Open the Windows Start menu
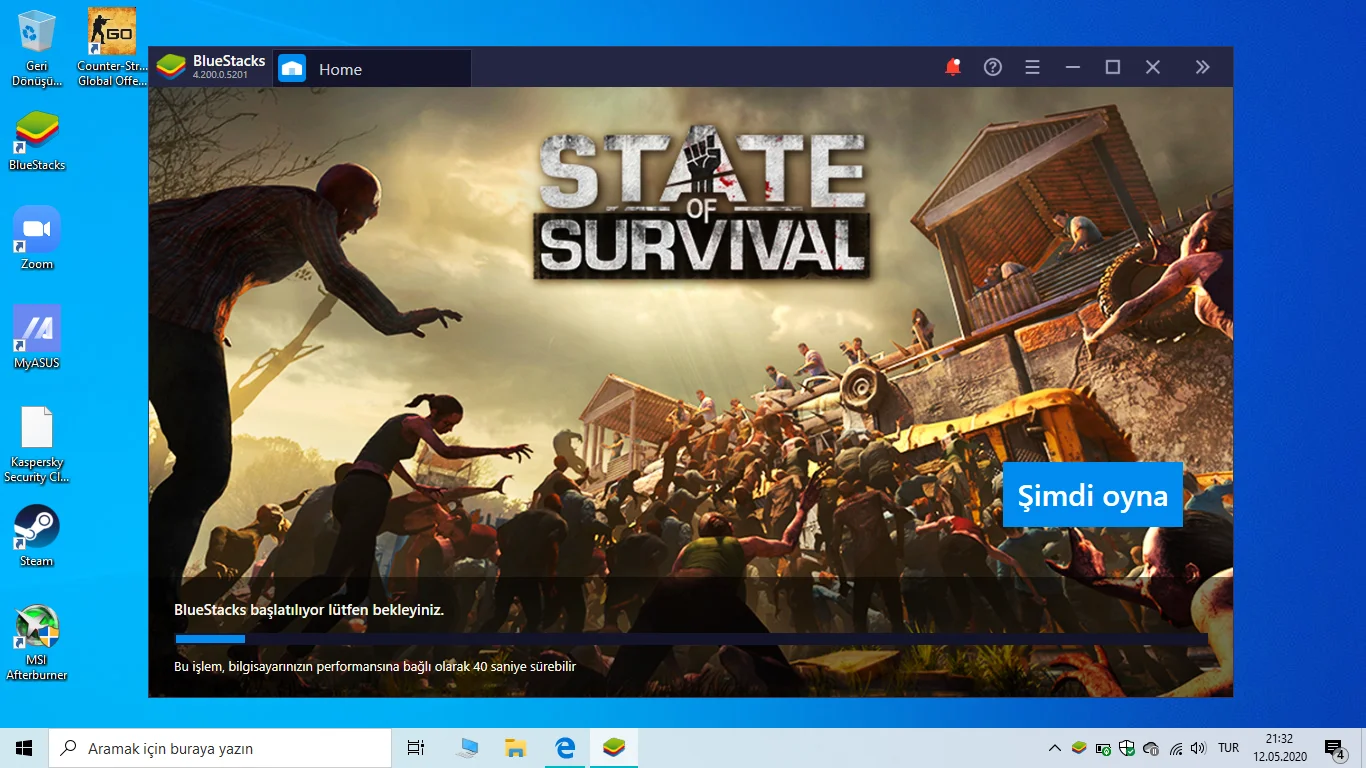Viewport: 1366px width, 768px height. 24,748
